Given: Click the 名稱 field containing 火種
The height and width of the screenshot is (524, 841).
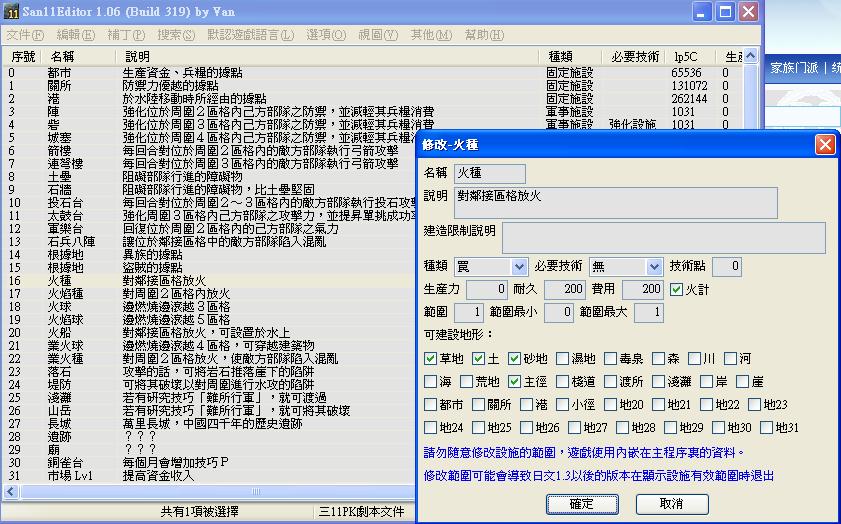Looking at the screenshot, I should tap(489, 175).
